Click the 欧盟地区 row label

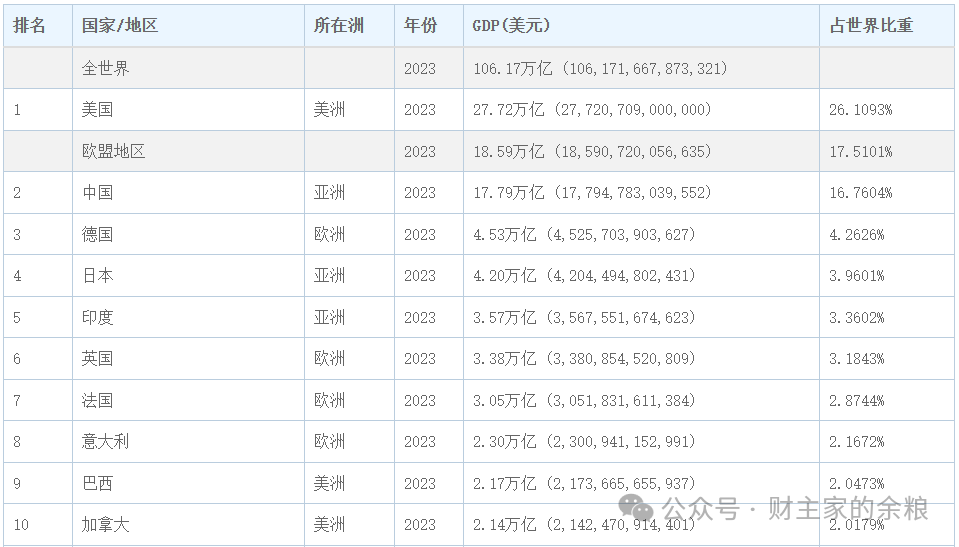113,152
